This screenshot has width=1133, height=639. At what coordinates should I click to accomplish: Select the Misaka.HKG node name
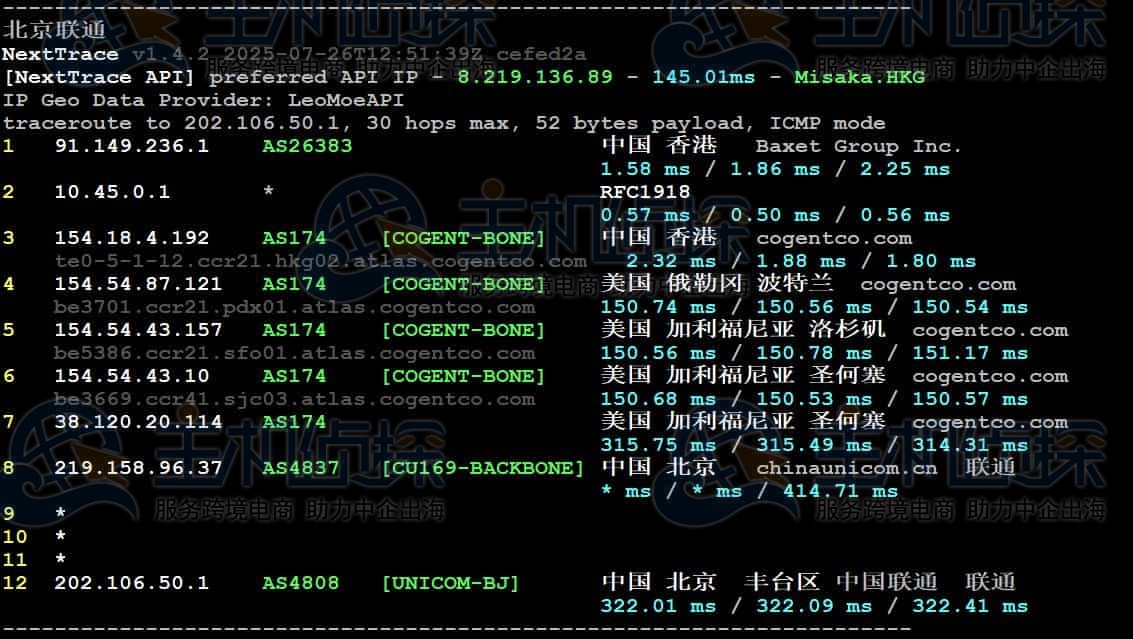coord(859,77)
